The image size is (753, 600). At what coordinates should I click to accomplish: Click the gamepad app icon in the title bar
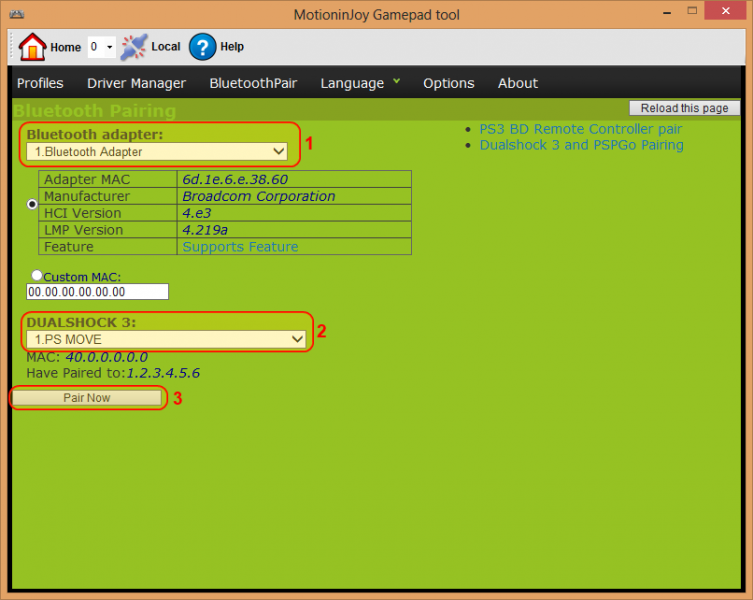(x=16, y=14)
